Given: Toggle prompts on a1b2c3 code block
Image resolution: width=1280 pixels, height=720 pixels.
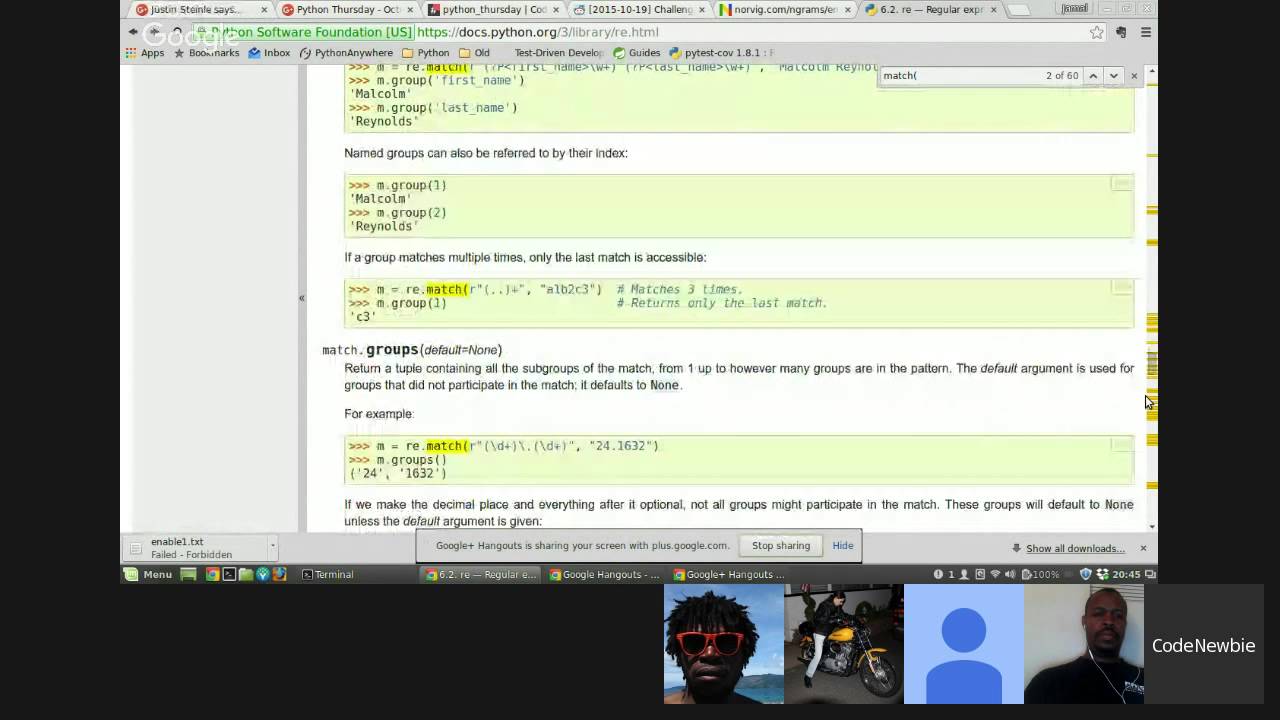Looking at the screenshot, I should click(x=1121, y=288).
